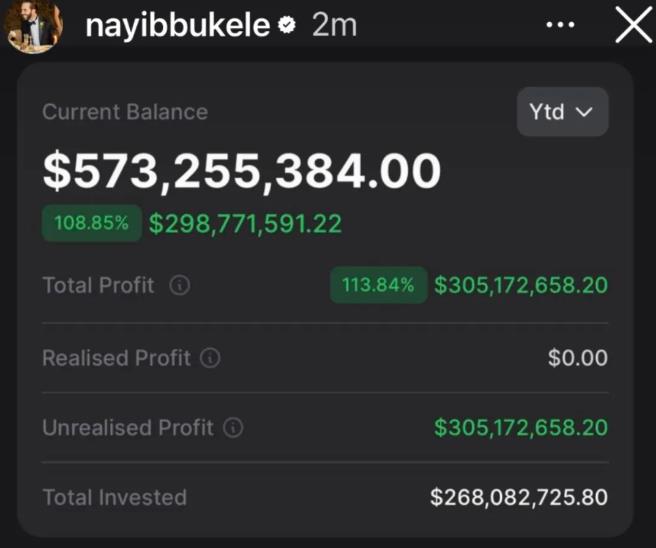
Task: Click the chevron arrow beside Ytd
Action: point(584,112)
